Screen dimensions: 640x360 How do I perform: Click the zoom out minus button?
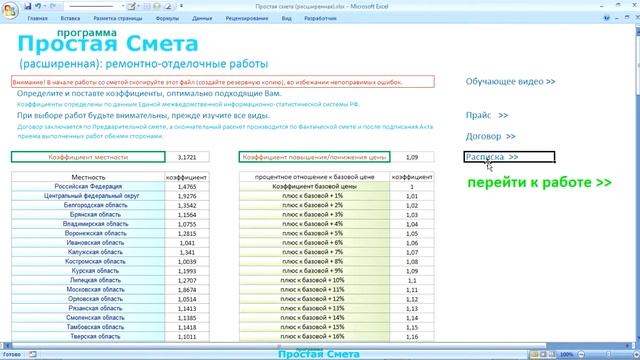click(582, 354)
